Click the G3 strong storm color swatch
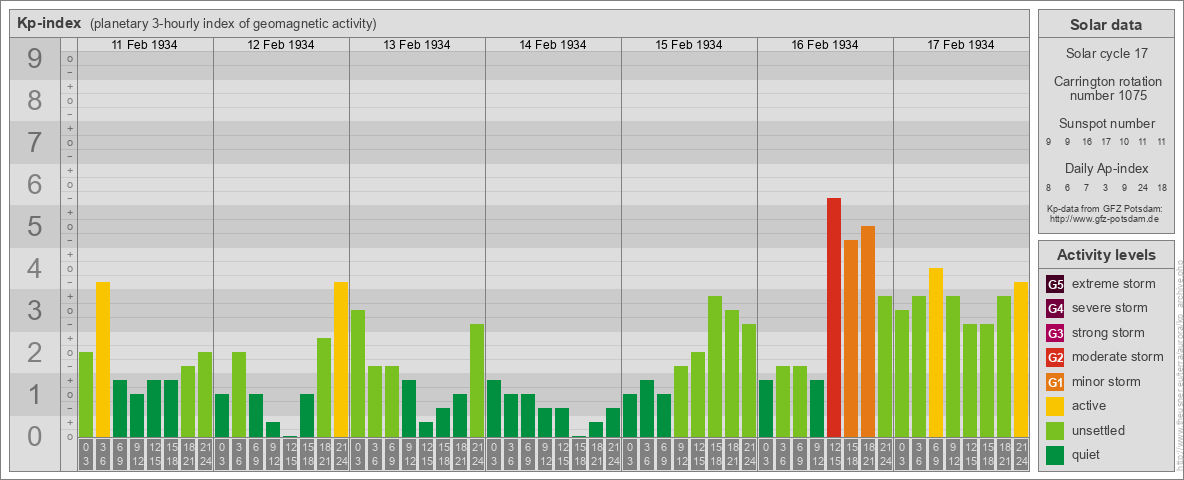1184x480 pixels. (x=1055, y=333)
